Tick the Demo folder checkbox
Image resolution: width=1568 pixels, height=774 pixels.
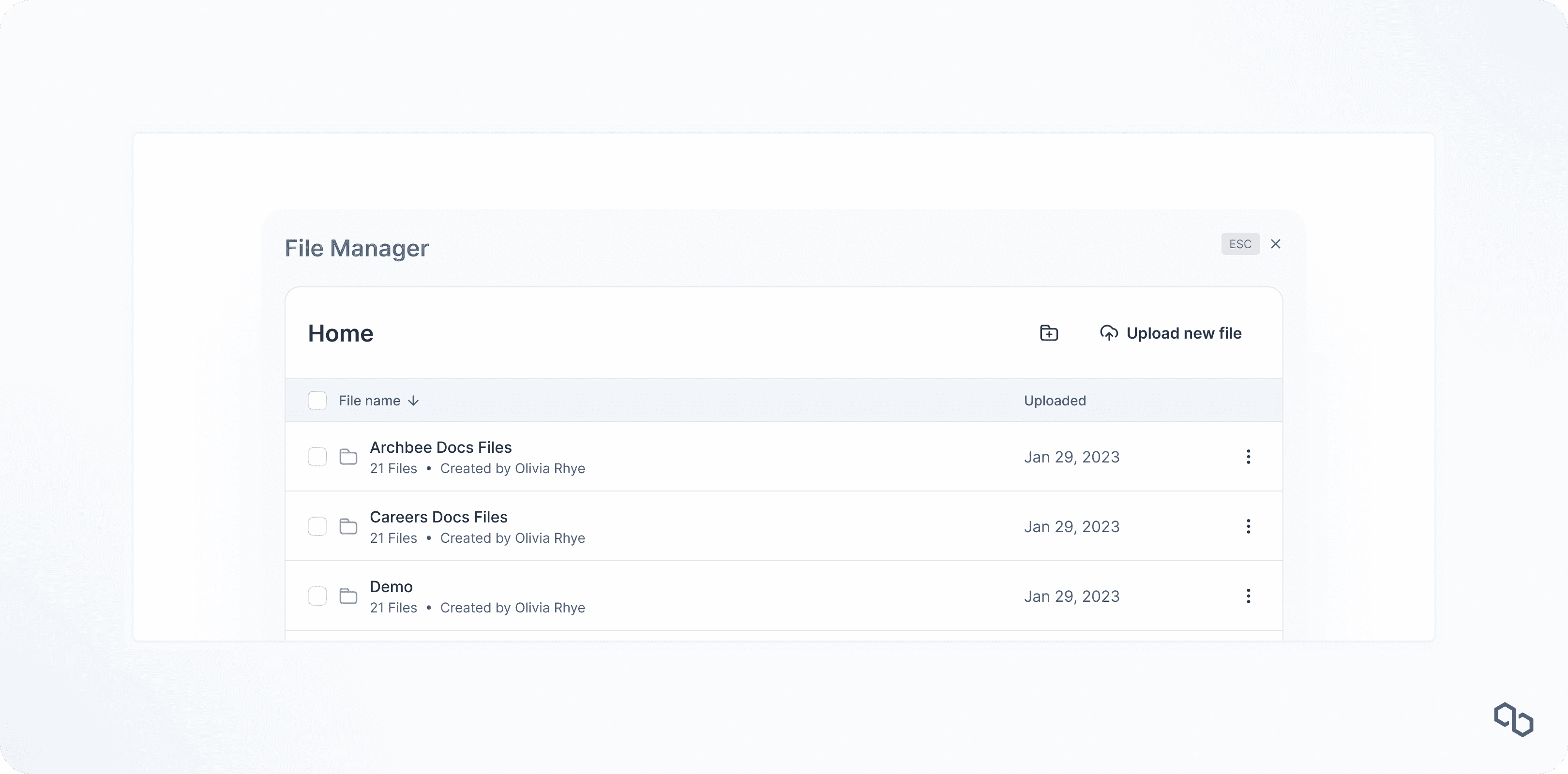point(317,595)
